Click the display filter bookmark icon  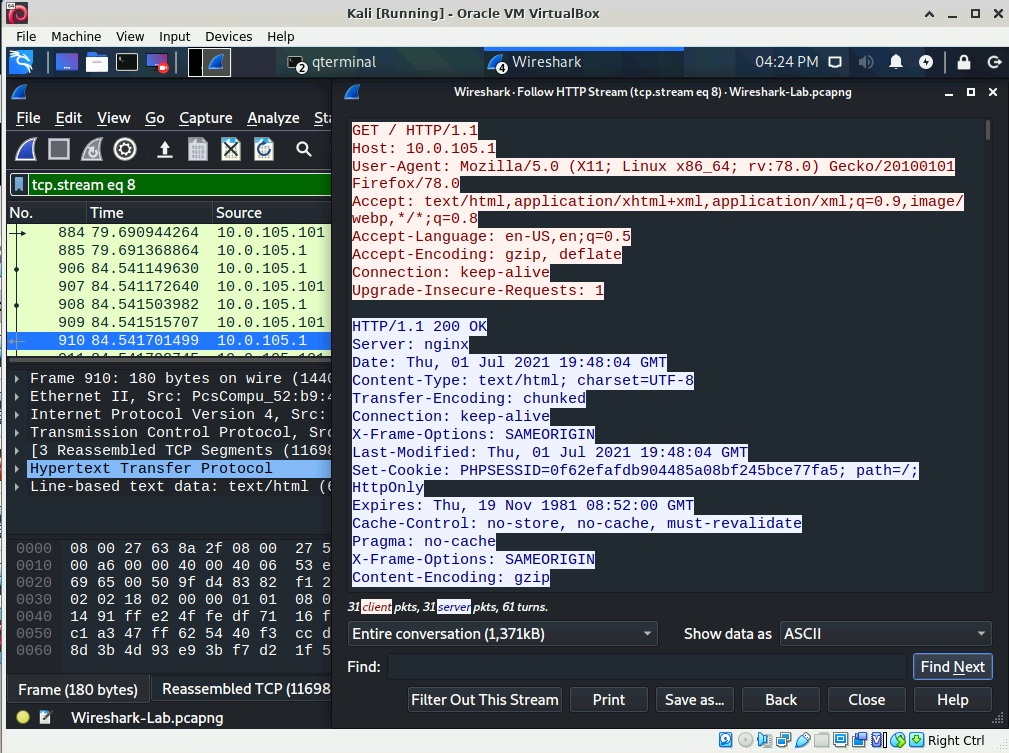pos(19,185)
